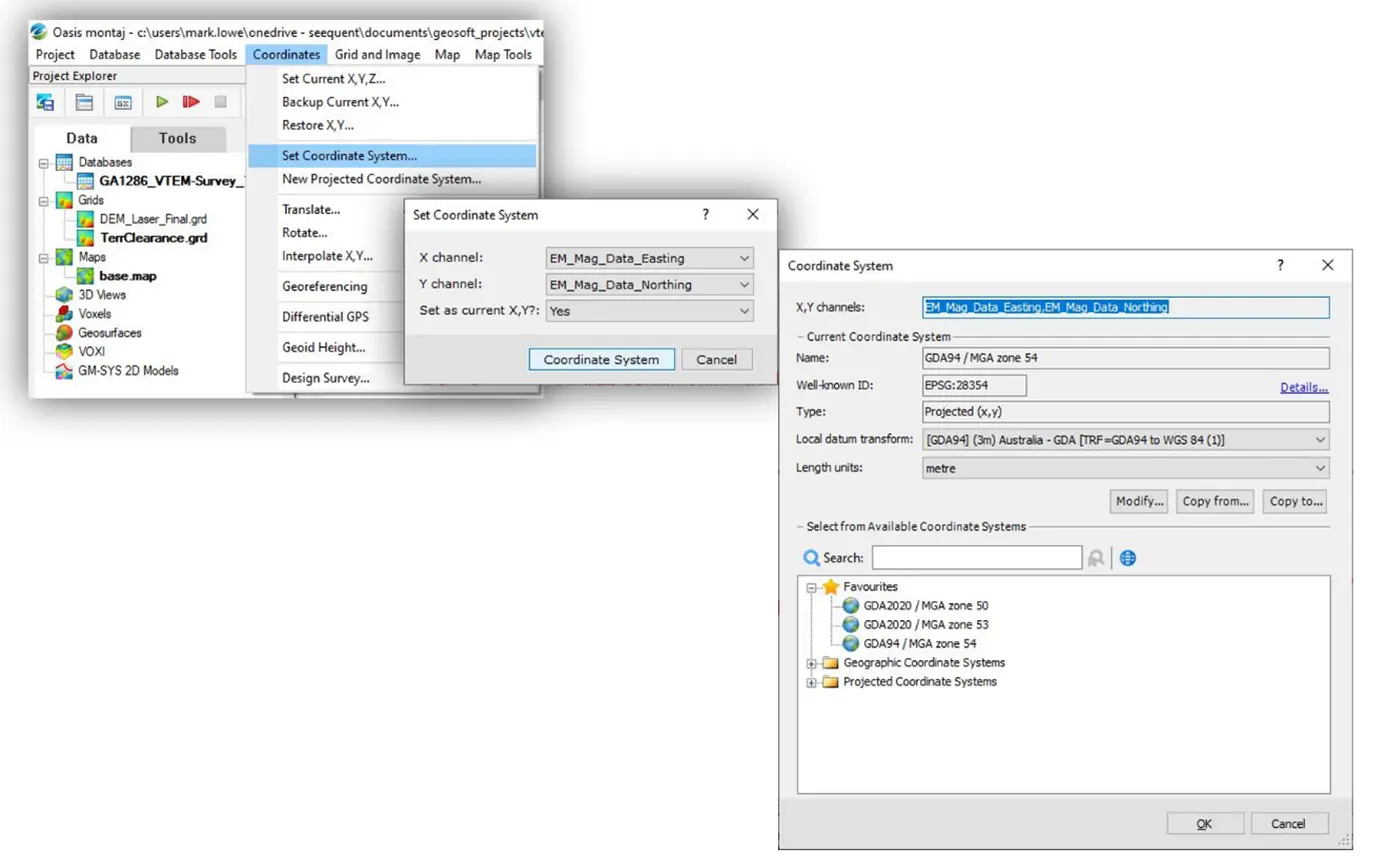Click the Maps node icon
Screen dimensions: 1377x864
pos(64,257)
